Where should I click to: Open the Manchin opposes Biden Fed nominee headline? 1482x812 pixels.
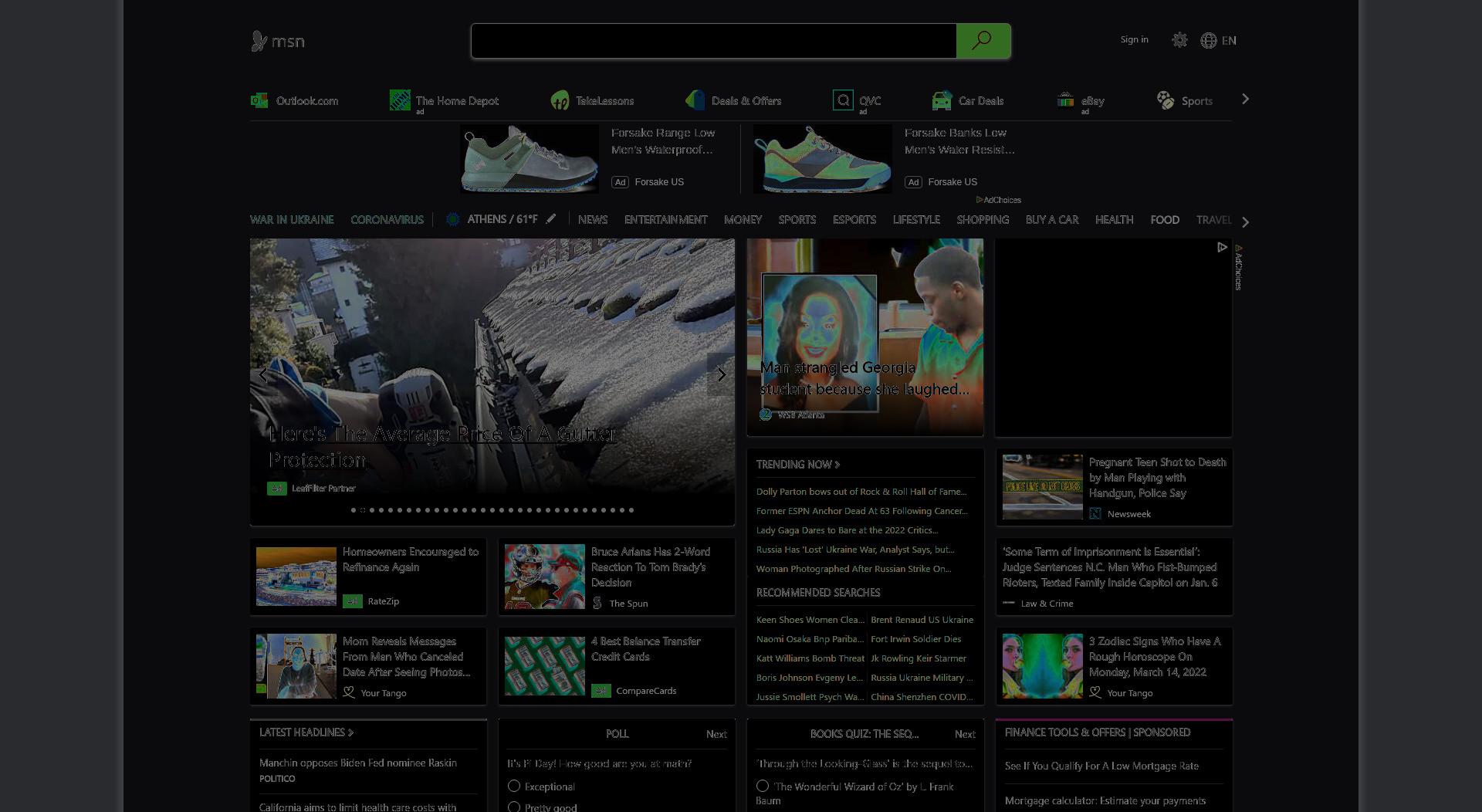[358, 763]
